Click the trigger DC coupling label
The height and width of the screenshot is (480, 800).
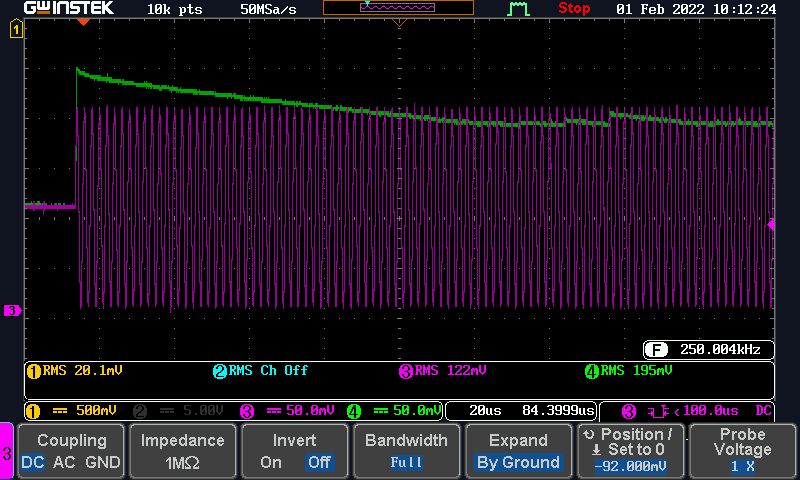(763, 411)
